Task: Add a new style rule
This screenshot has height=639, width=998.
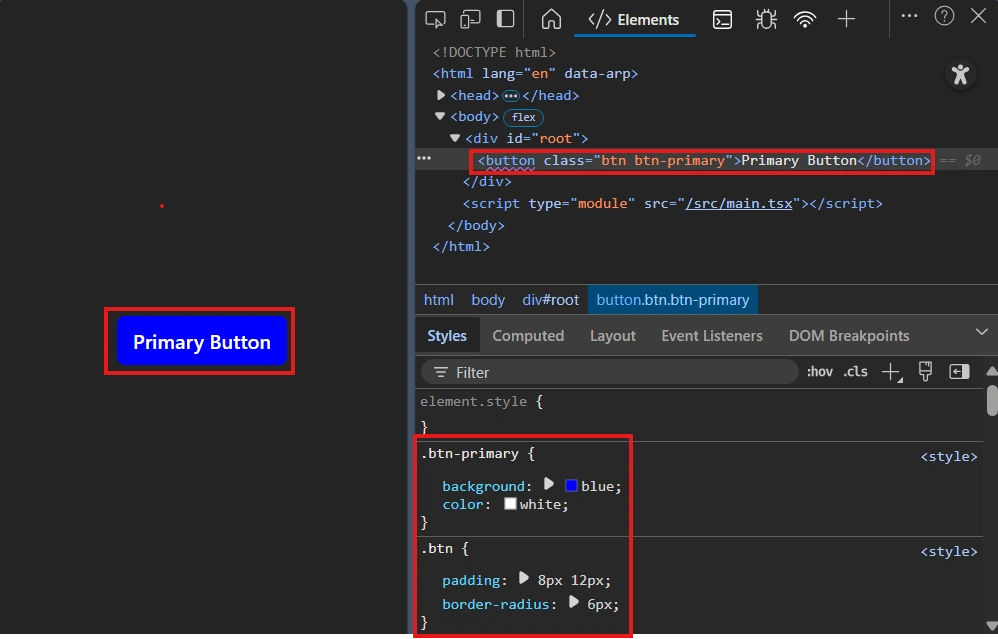Action: 891,372
